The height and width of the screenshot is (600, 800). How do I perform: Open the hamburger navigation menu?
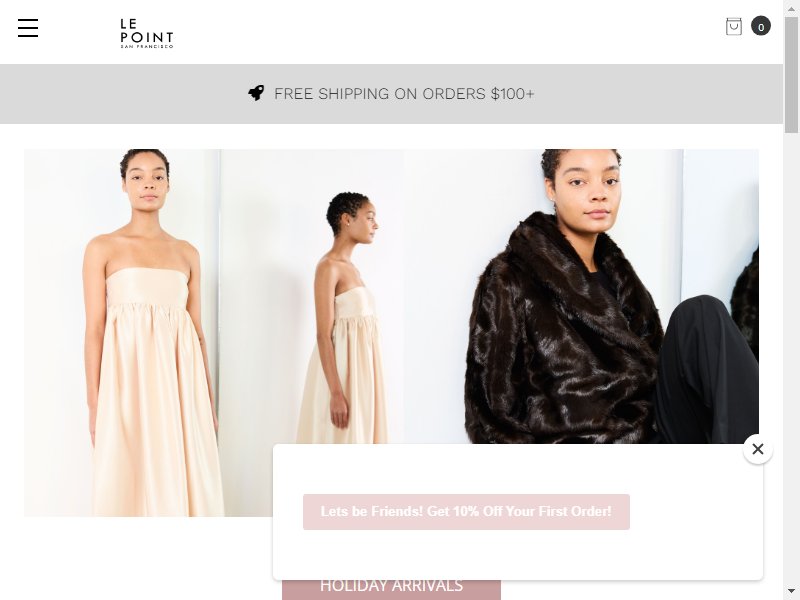[x=28, y=28]
